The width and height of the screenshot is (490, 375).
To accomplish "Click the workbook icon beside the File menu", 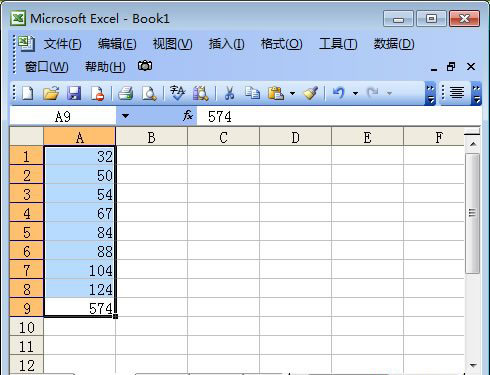I will [26, 44].
